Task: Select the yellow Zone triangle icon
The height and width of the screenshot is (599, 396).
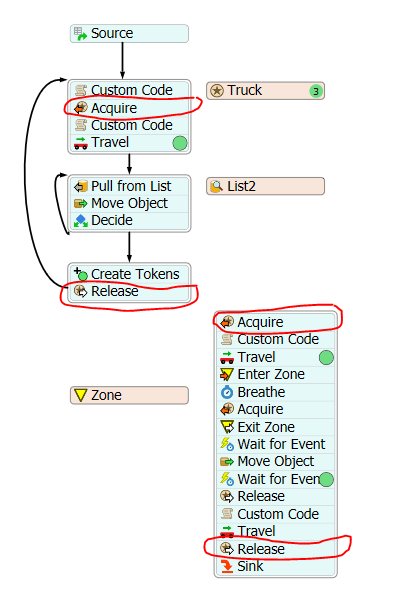Action: (81, 395)
